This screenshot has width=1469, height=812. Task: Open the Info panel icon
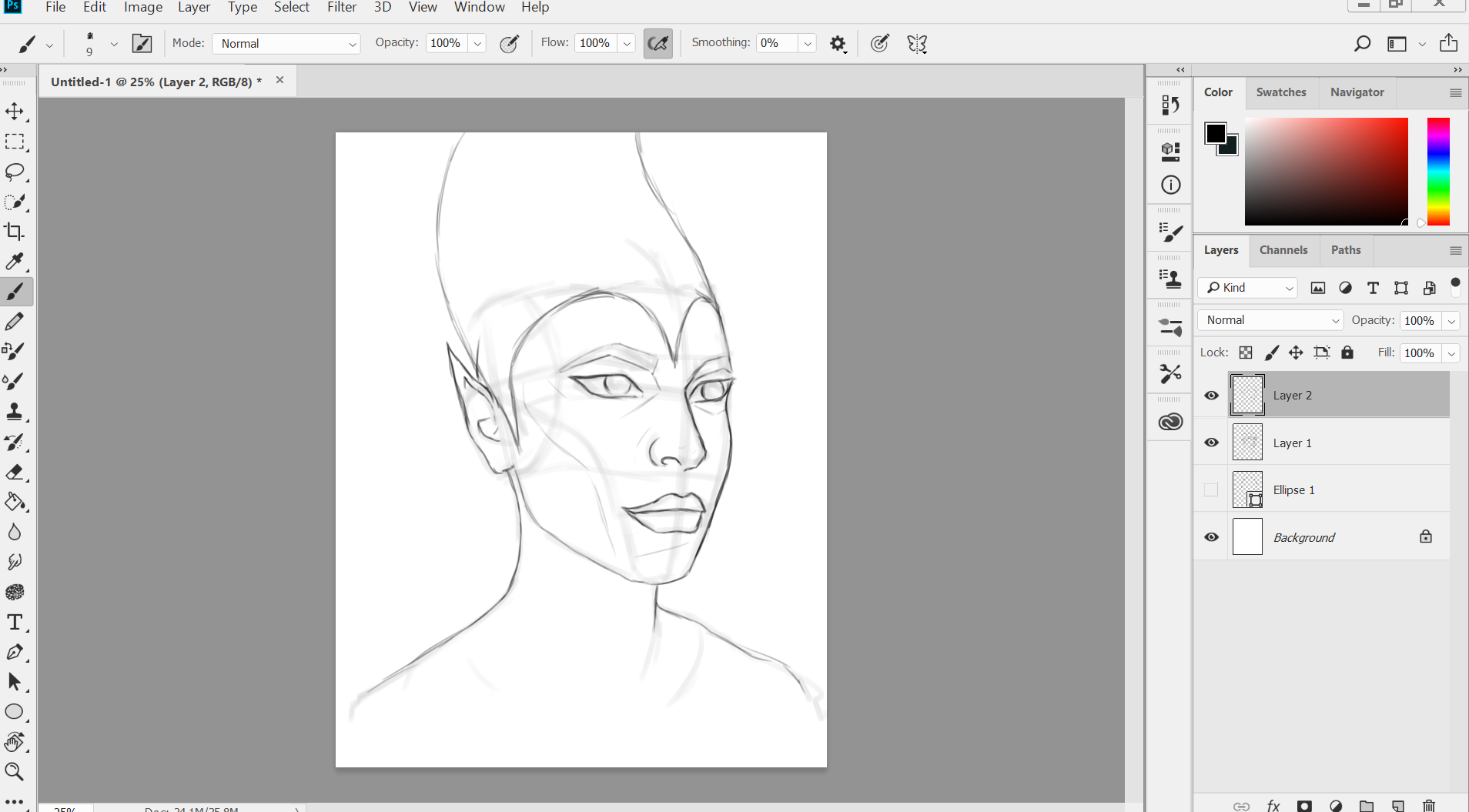click(x=1170, y=185)
